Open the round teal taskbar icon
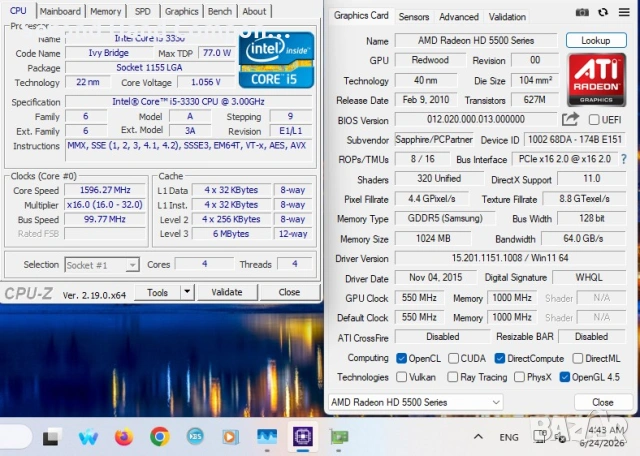Screen dimensions: 640x456 click(195, 436)
